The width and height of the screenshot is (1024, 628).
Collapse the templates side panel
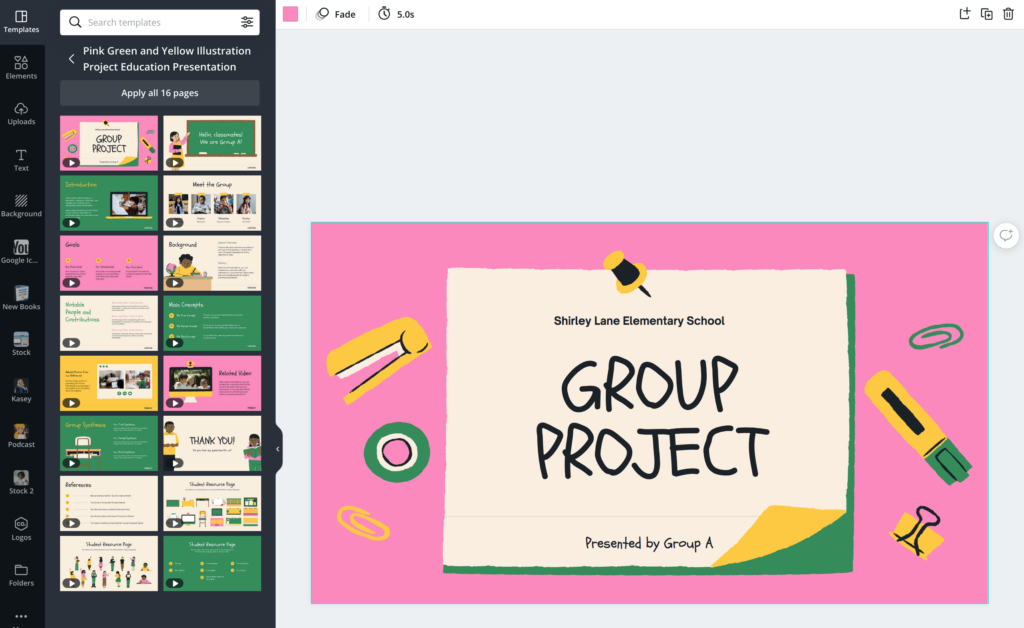pyautogui.click(x=277, y=449)
